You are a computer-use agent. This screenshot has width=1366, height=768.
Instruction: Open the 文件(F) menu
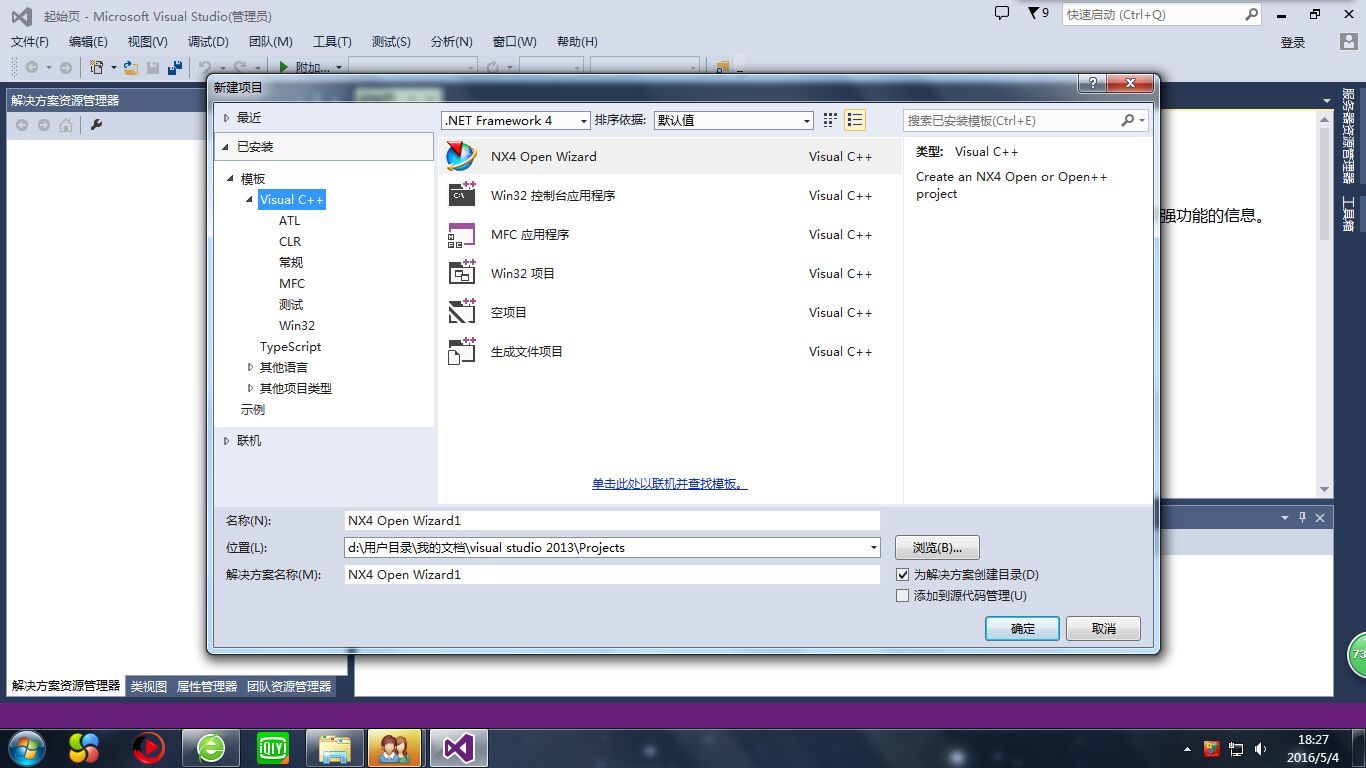pyautogui.click(x=29, y=42)
